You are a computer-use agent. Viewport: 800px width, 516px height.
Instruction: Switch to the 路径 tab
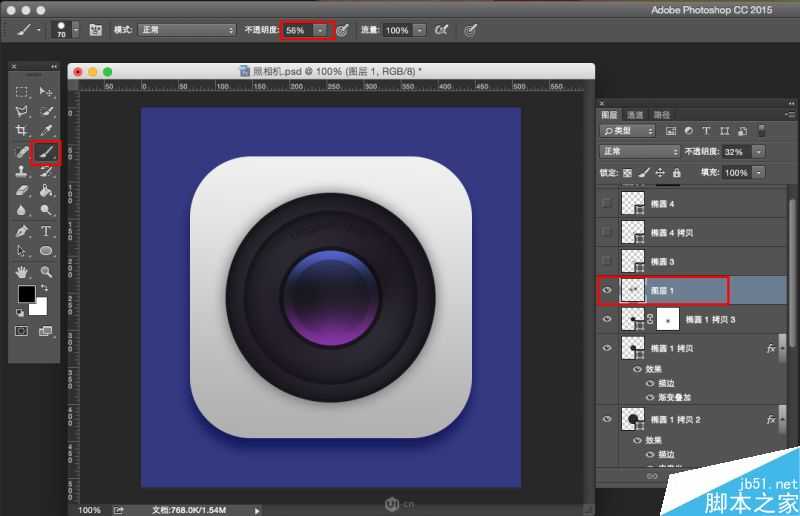[661, 115]
